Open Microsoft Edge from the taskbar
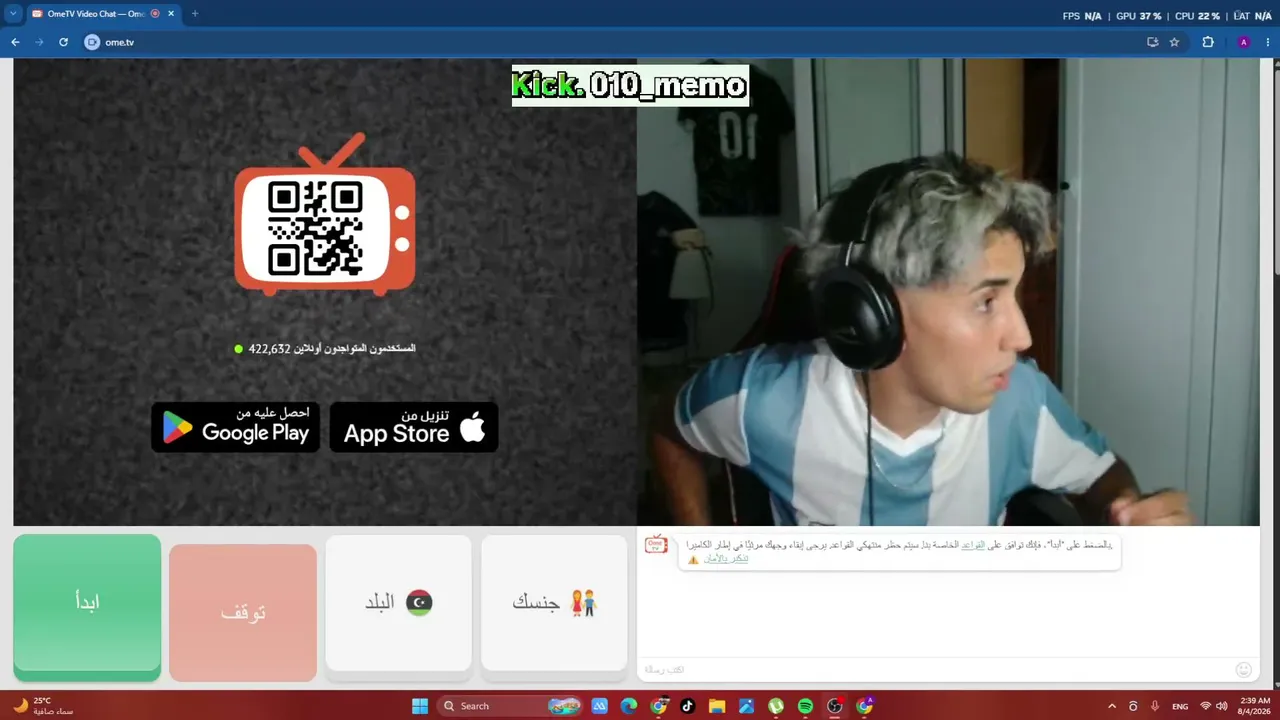Viewport: 1280px width, 720px height. [x=628, y=706]
